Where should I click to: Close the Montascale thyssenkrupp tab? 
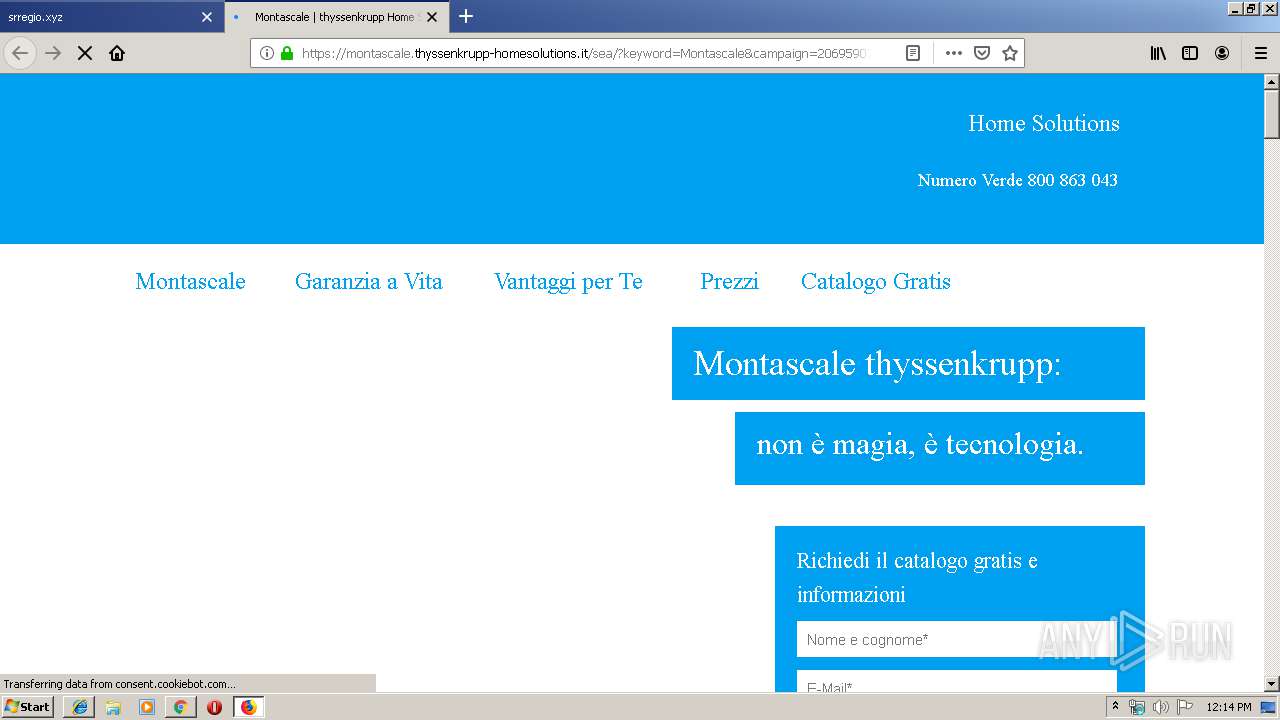(x=432, y=17)
